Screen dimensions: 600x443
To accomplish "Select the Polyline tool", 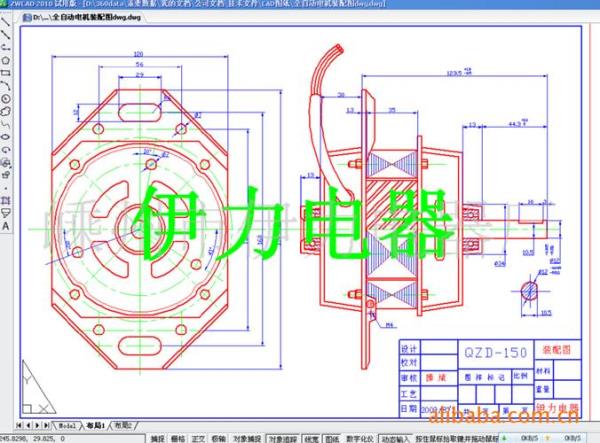I will (x=5, y=47).
